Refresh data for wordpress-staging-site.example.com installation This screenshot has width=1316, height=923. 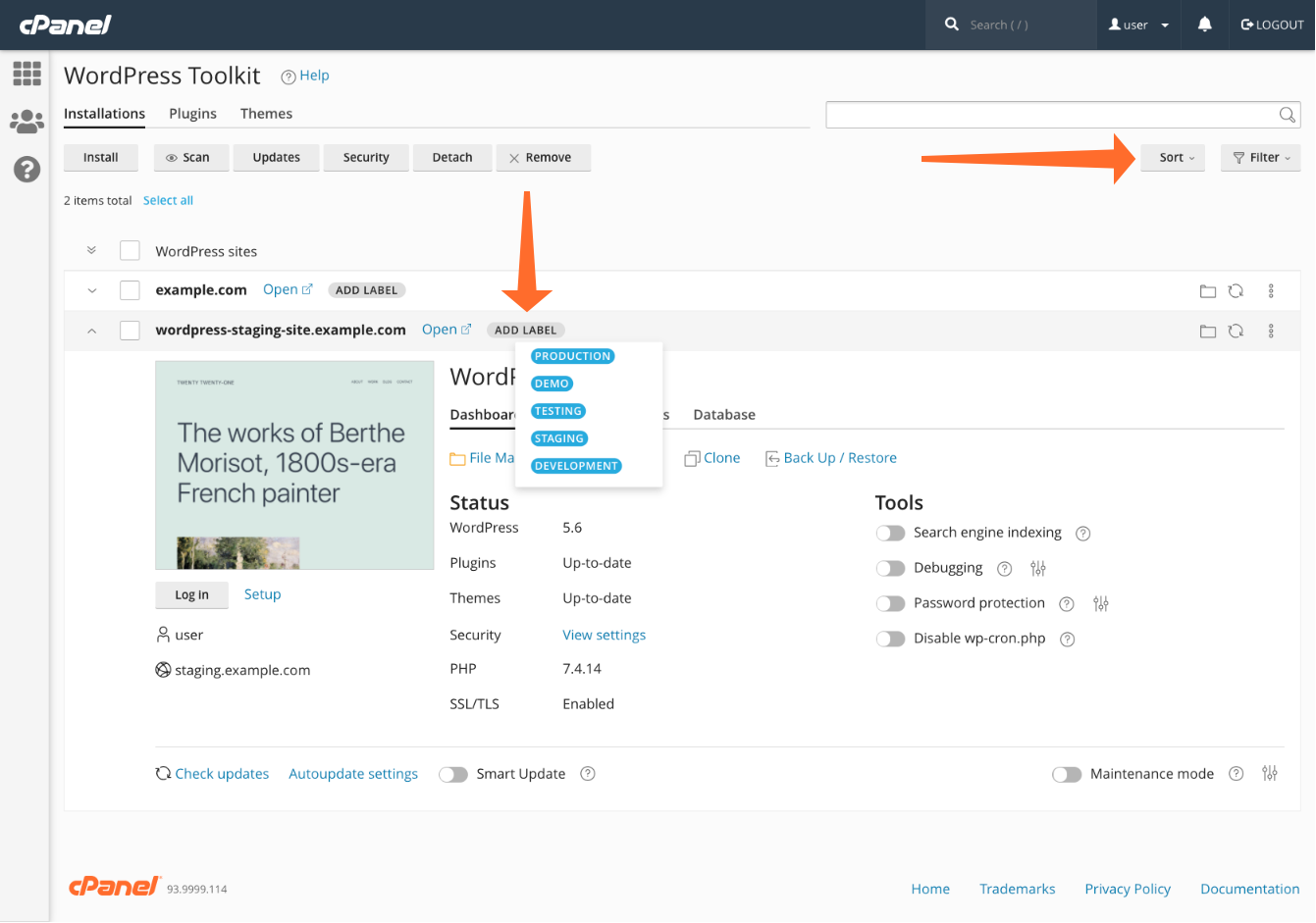tap(1236, 331)
